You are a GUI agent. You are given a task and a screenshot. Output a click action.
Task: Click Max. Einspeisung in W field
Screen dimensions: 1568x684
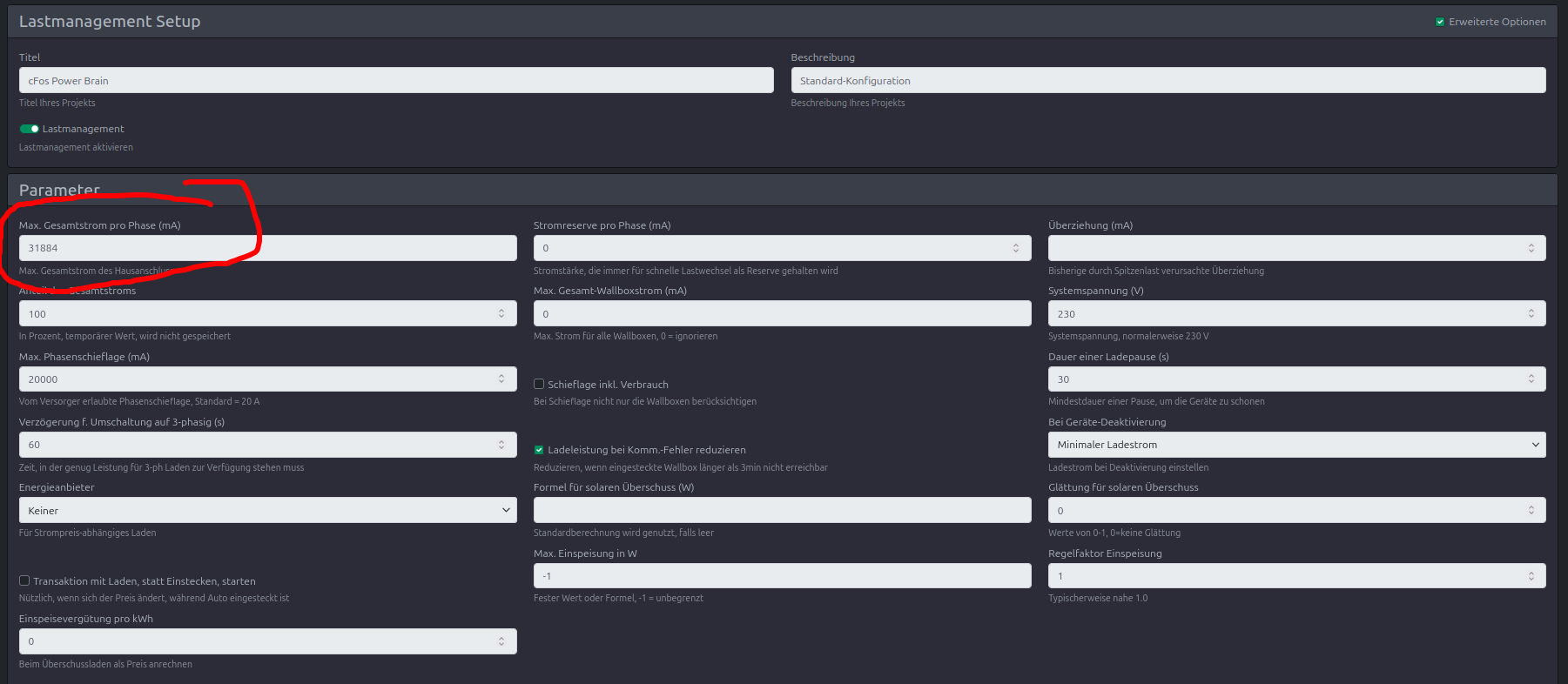coord(781,576)
